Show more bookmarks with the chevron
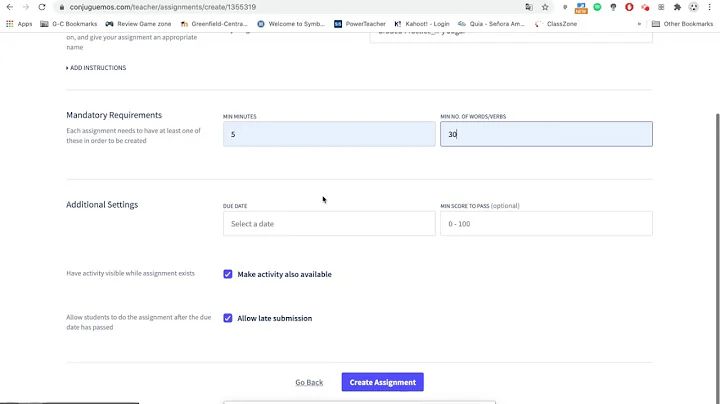This screenshot has height=404, width=720. pyautogui.click(x=639, y=23)
